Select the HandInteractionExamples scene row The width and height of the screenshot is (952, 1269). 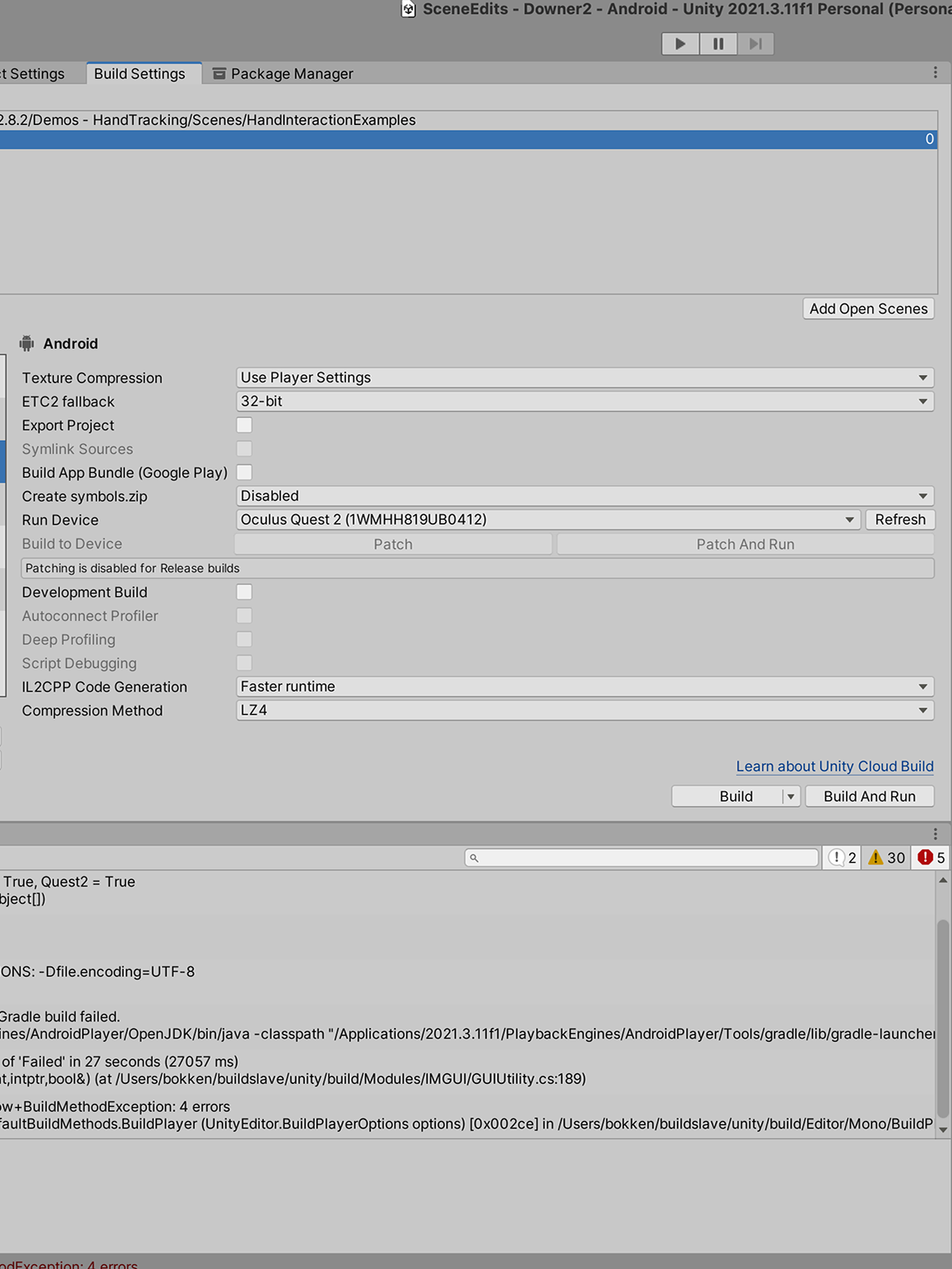pyautogui.click(x=468, y=120)
